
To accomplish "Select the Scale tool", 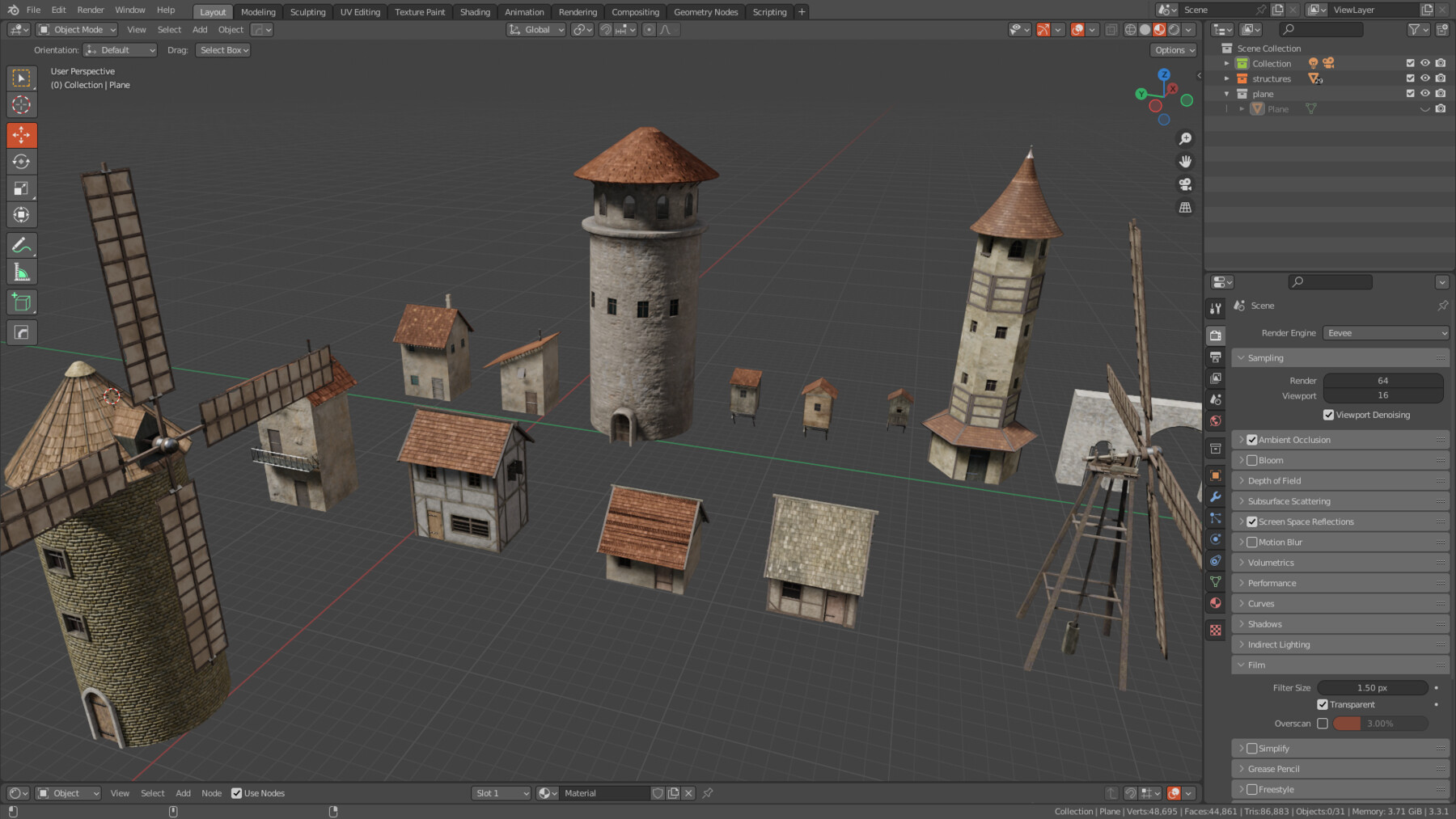I will click(x=21, y=188).
